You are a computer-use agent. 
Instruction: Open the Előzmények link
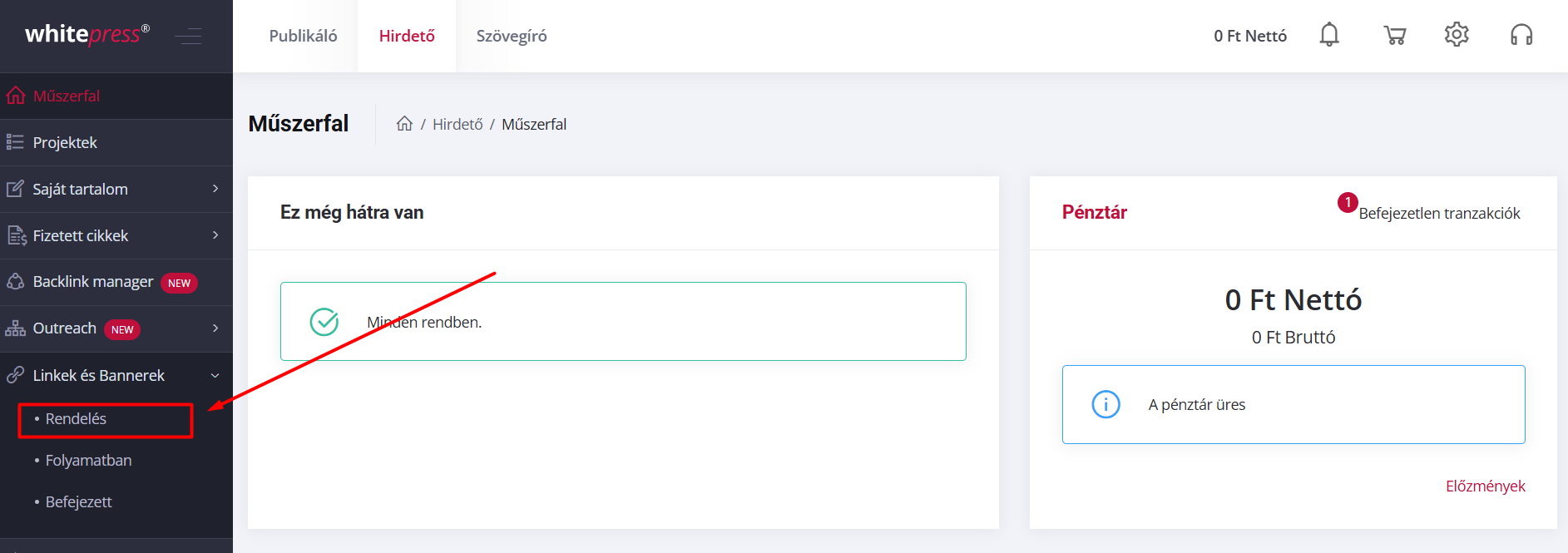click(x=1485, y=486)
